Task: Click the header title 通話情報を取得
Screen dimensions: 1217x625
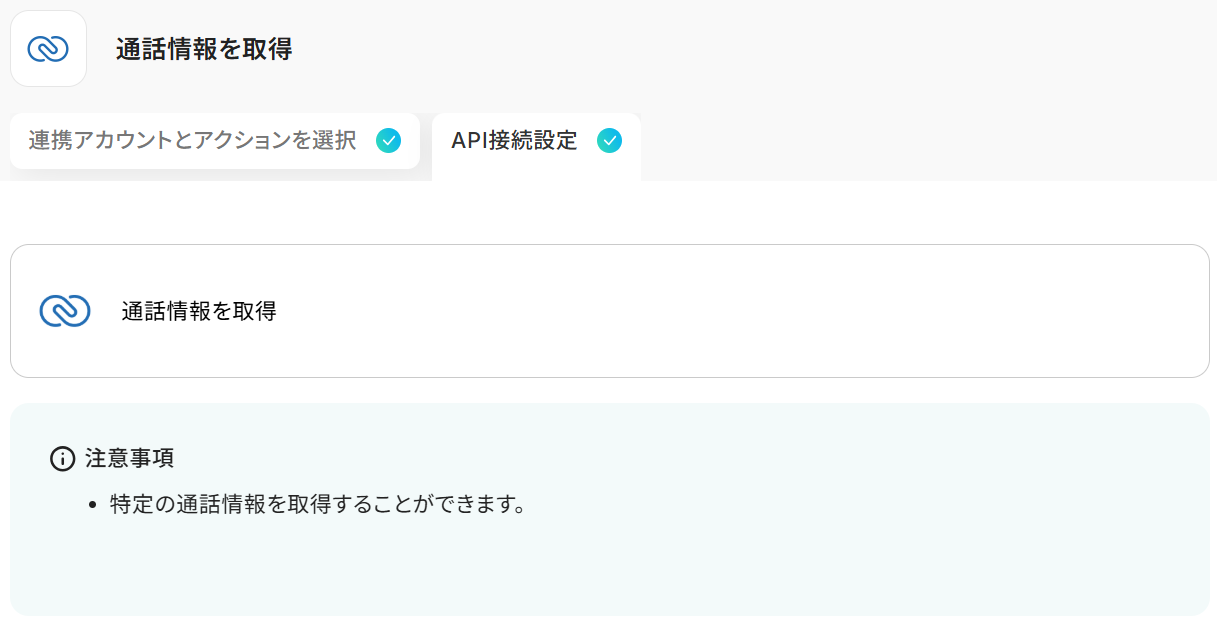Action: (203, 49)
